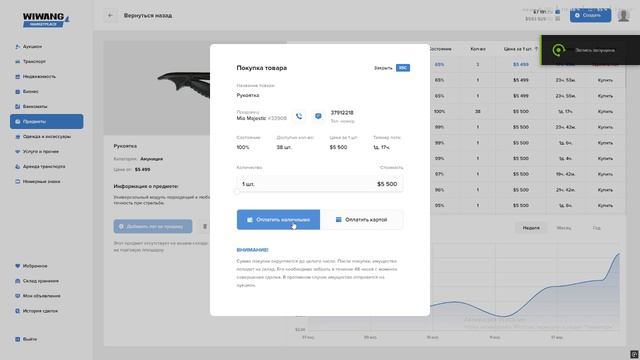Click Купить in the 1д. 17ч. row
The width and height of the screenshot is (640, 360).
coord(605,111)
